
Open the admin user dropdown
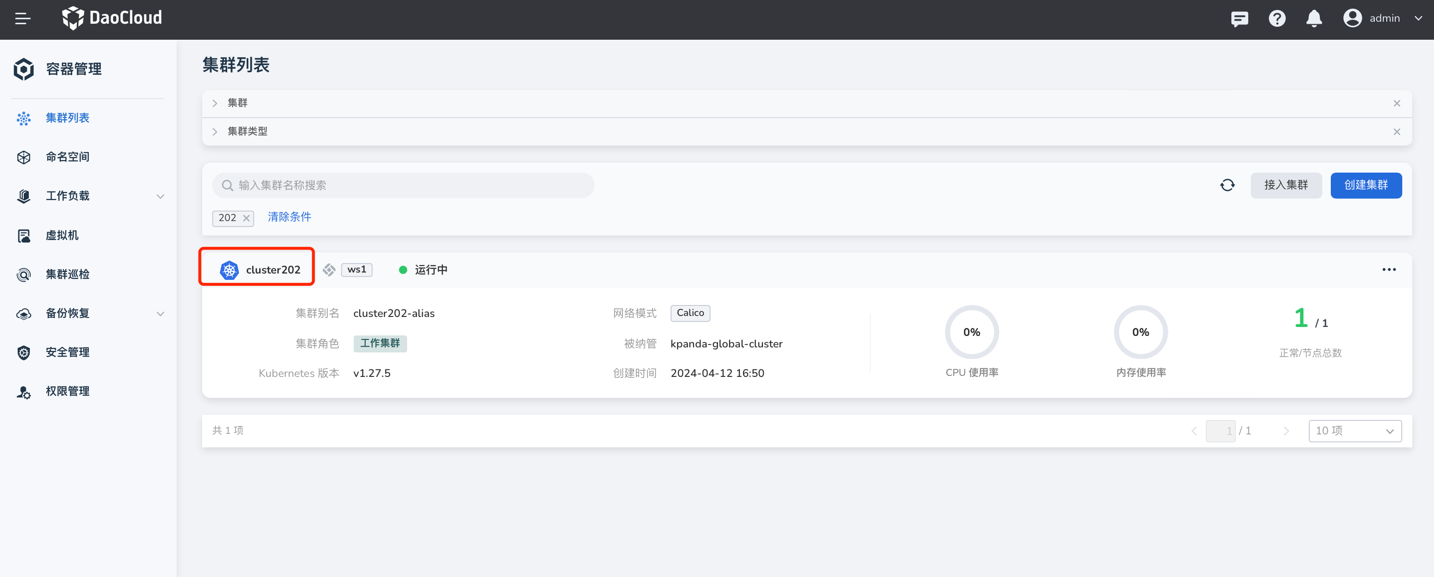coord(1385,18)
